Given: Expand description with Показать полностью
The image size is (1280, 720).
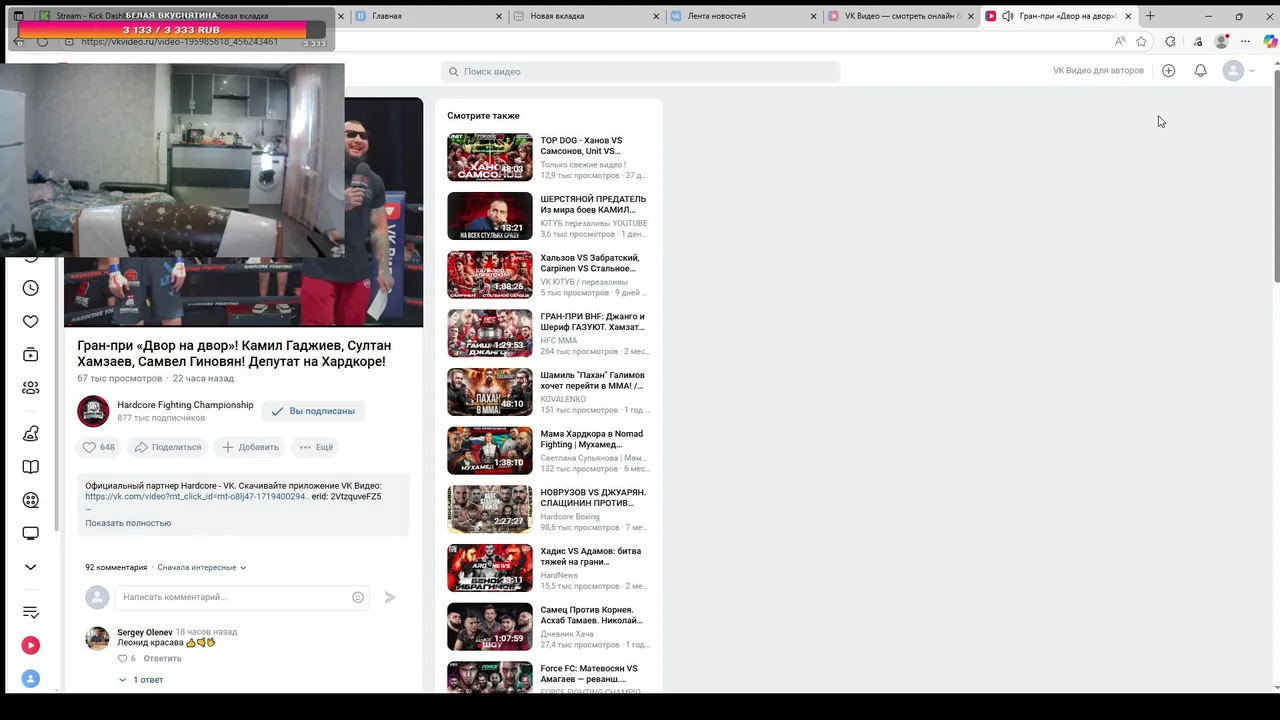Looking at the screenshot, I should 128,523.
